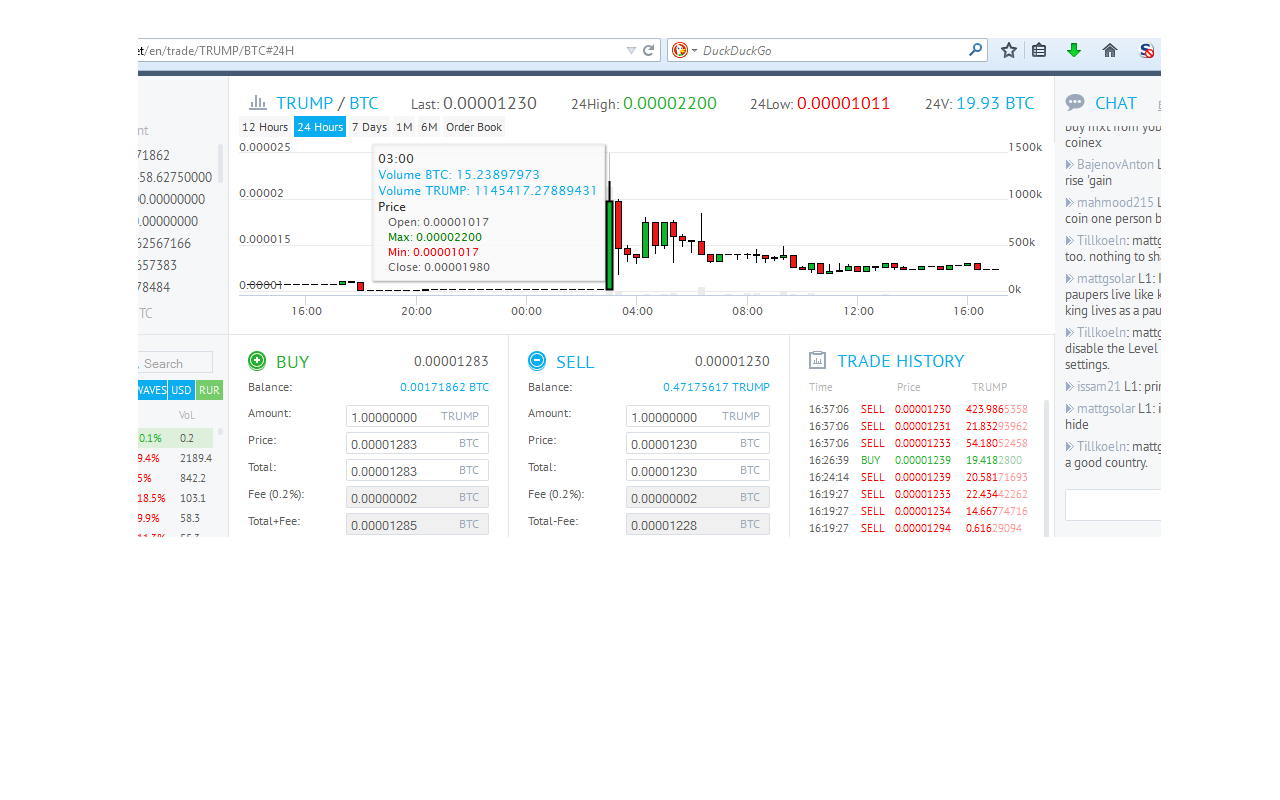Screen dimensions: 1280x800
Task: Click the BTC link in the pair title
Action: pyautogui.click(x=364, y=103)
